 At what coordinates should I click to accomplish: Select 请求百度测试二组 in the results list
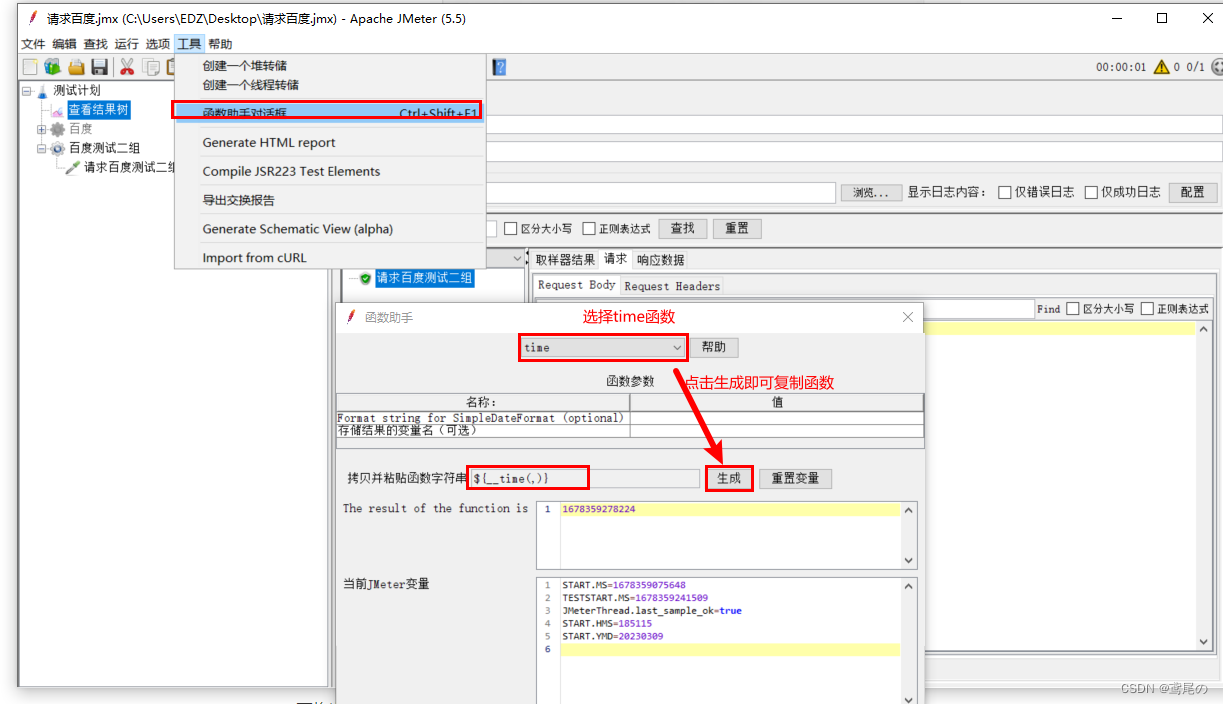coord(424,278)
